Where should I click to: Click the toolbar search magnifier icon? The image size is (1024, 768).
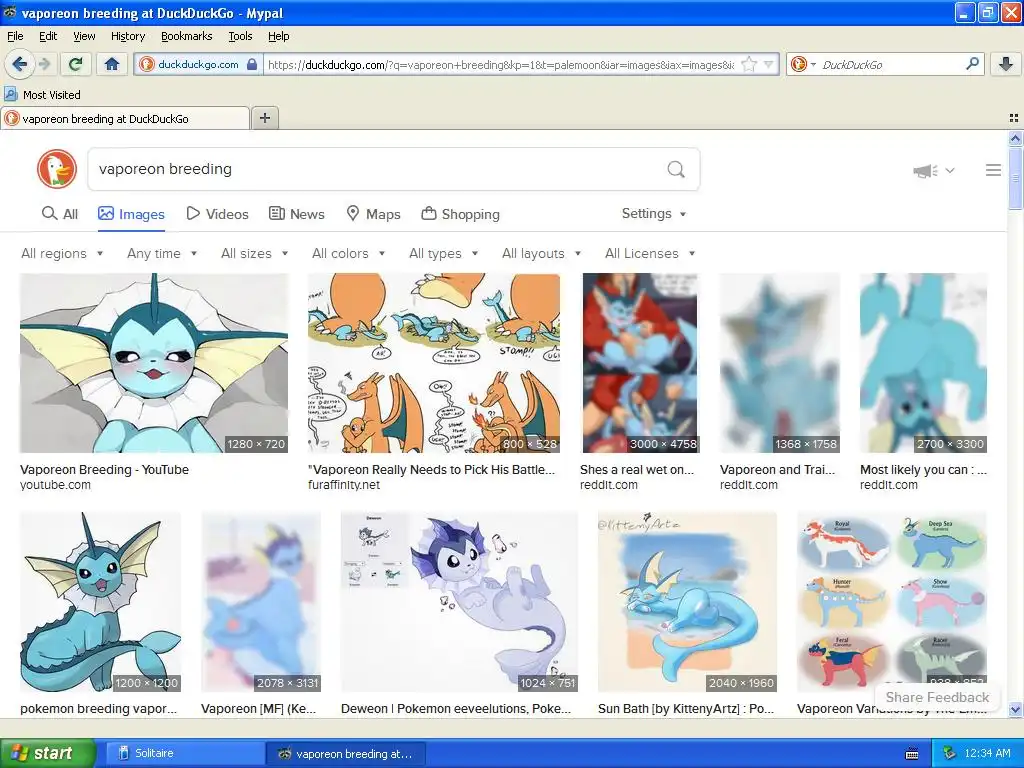(972, 63)
